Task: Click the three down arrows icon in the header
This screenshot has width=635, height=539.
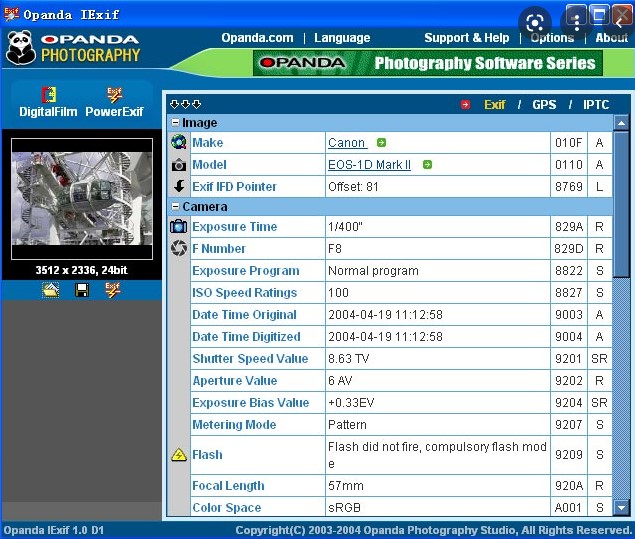Action: click(185, 104)
